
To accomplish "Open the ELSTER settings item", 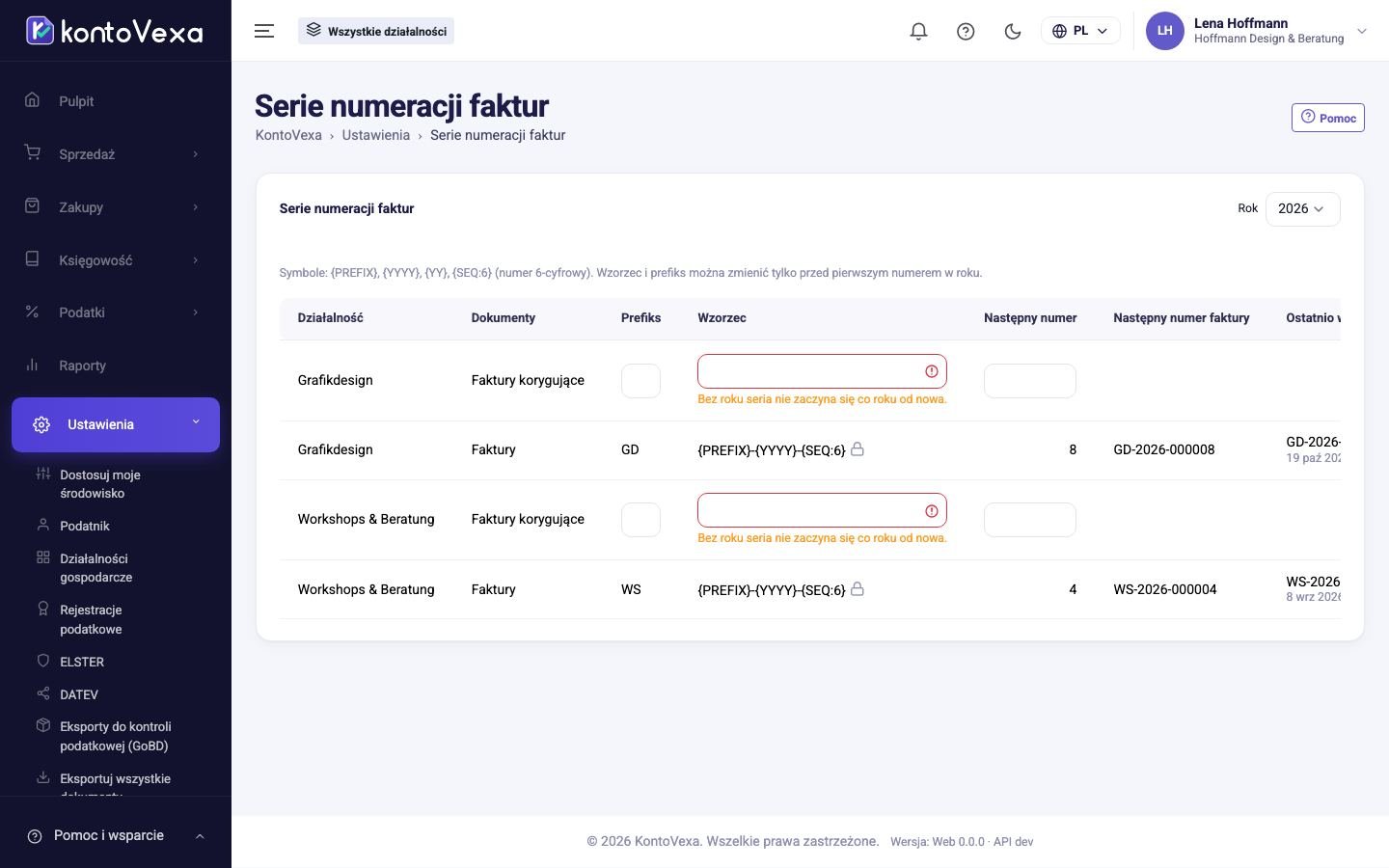I will click(x=82, y=663).
